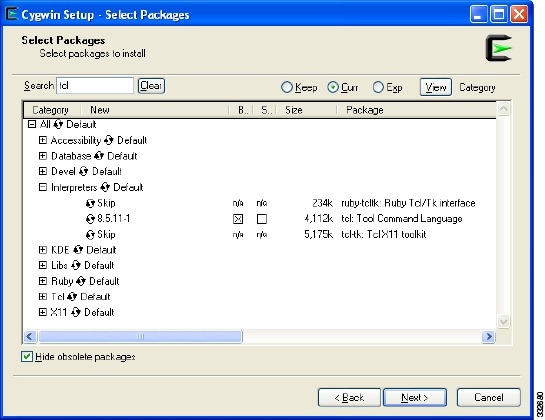Maximize the Cygwin Setup window
545x420 pixels.
499,15
